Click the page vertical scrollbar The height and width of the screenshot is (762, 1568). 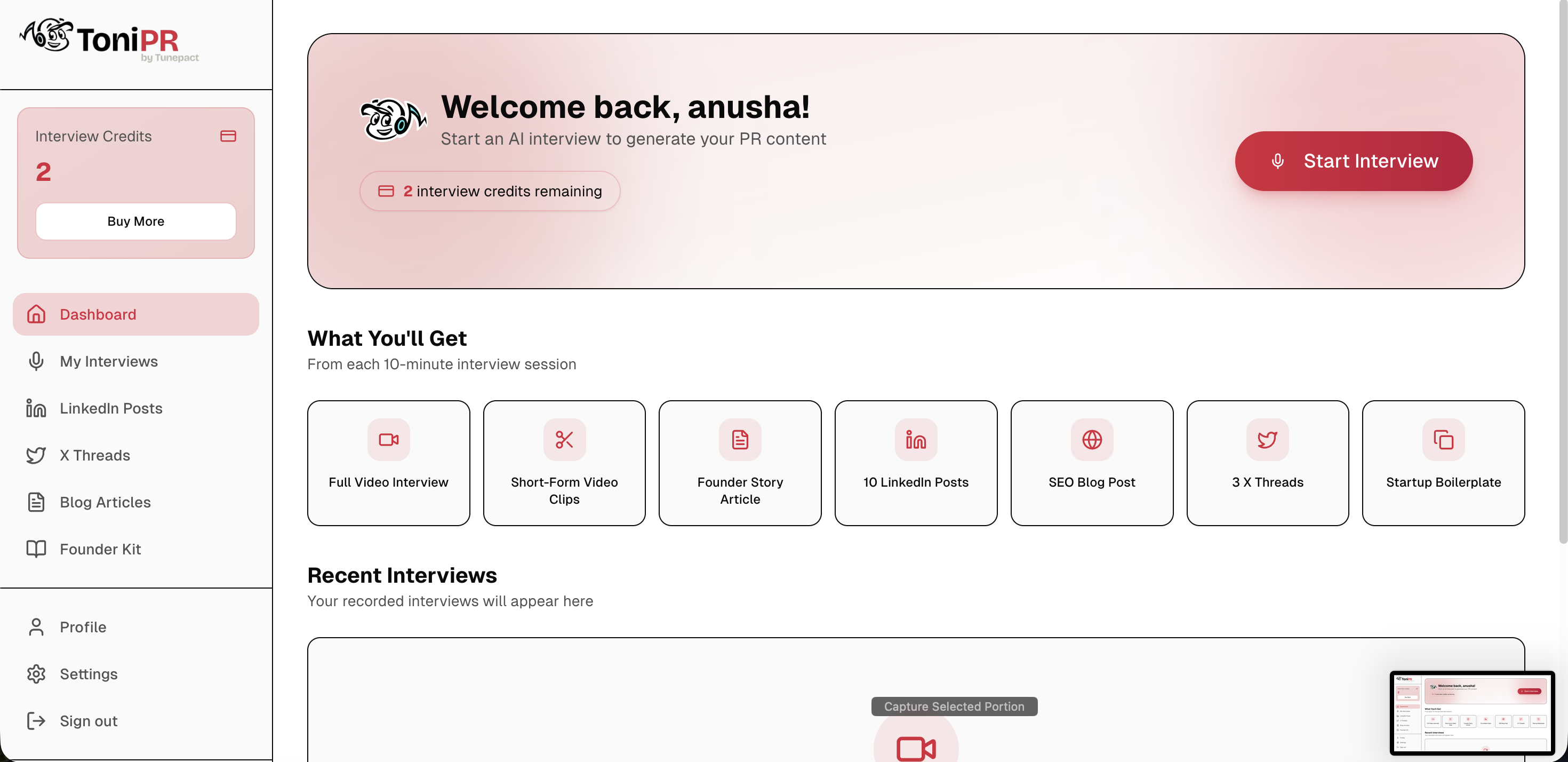pyautogui.click(x=1563, y=271)
